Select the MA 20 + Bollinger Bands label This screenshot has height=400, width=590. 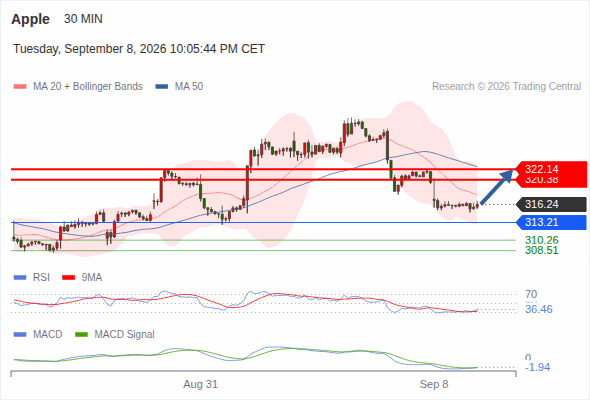pyautogui.click(x=88, y=87)
